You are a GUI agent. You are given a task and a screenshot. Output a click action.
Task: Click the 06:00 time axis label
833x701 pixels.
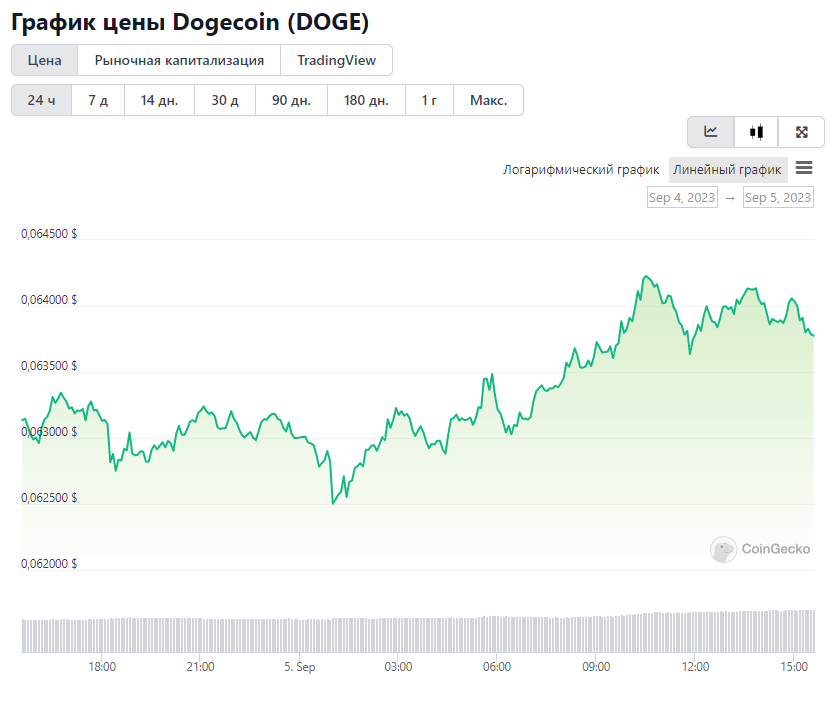coord(497,666)
